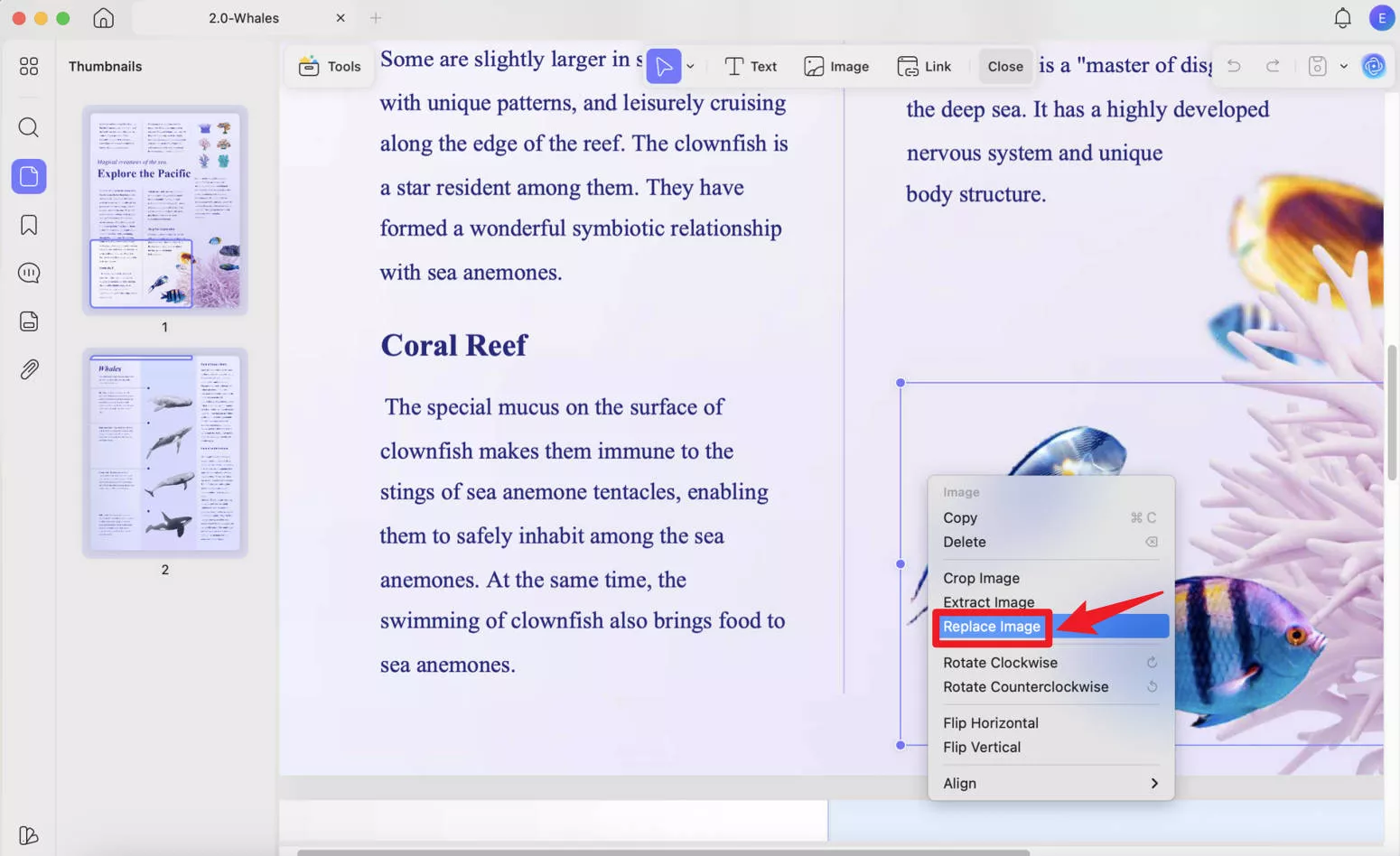Choose Flip Vertical in context menu
Viewport: 1400px width, 856px height.
point(1051,748)
